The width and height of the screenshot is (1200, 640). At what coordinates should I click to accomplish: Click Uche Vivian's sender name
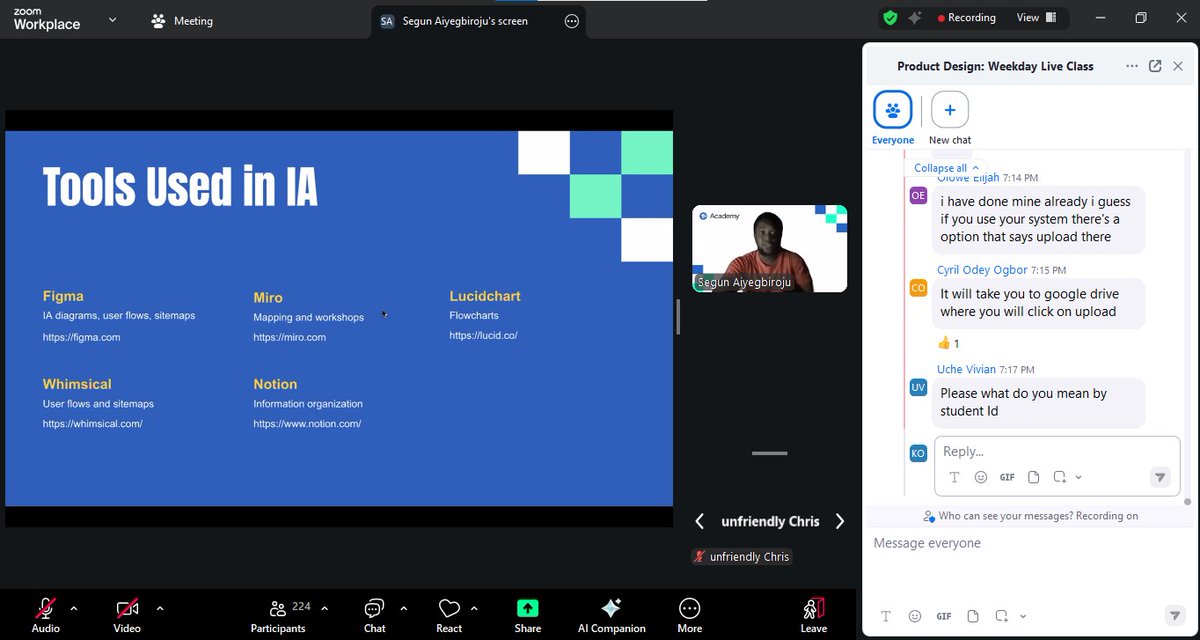click(964, 369)
